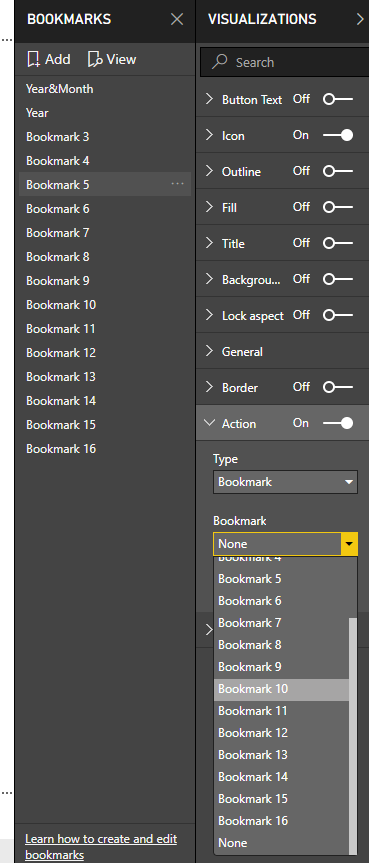Choose Bookmark 16 in dropdown list
369x863 pixels.
281,821
